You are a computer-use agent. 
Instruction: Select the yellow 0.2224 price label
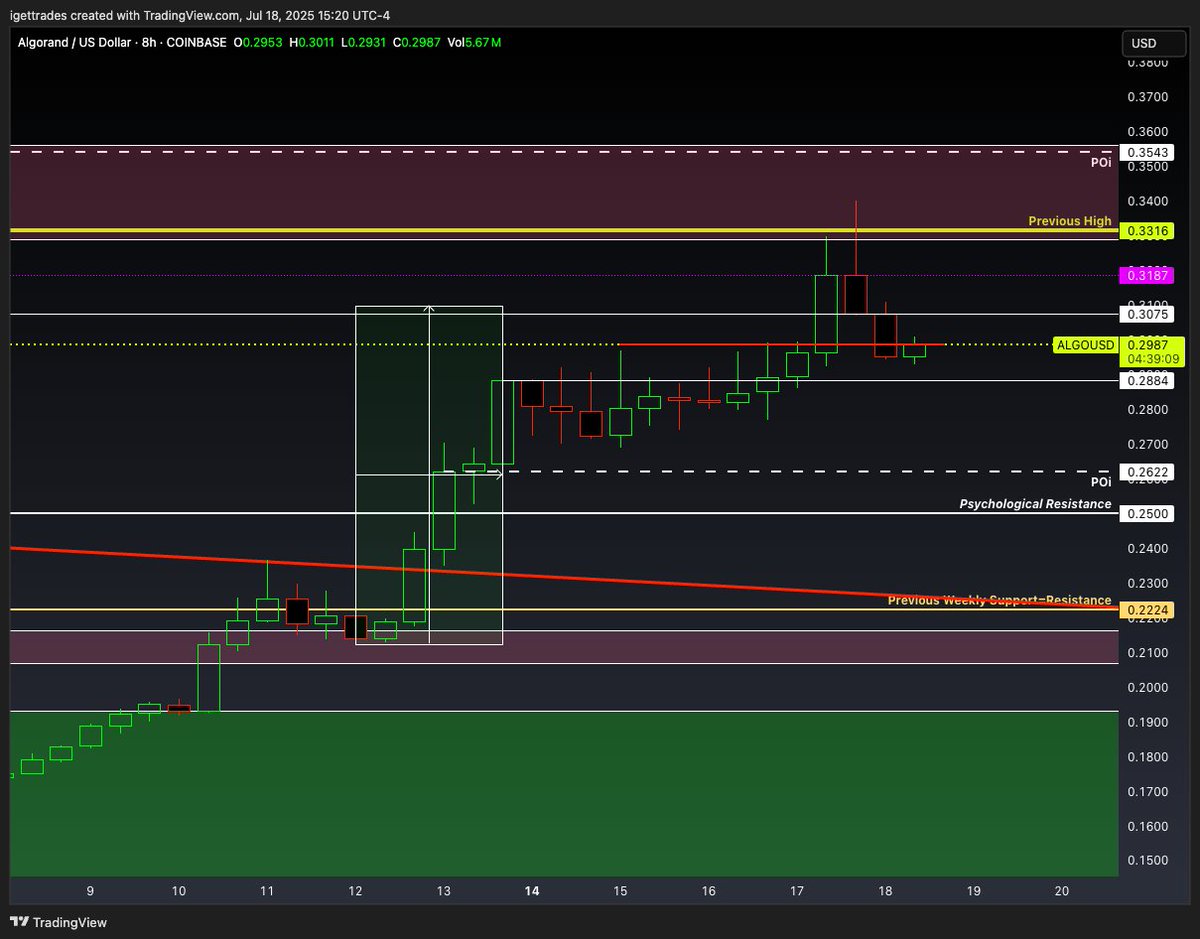tap(1145, 609)
